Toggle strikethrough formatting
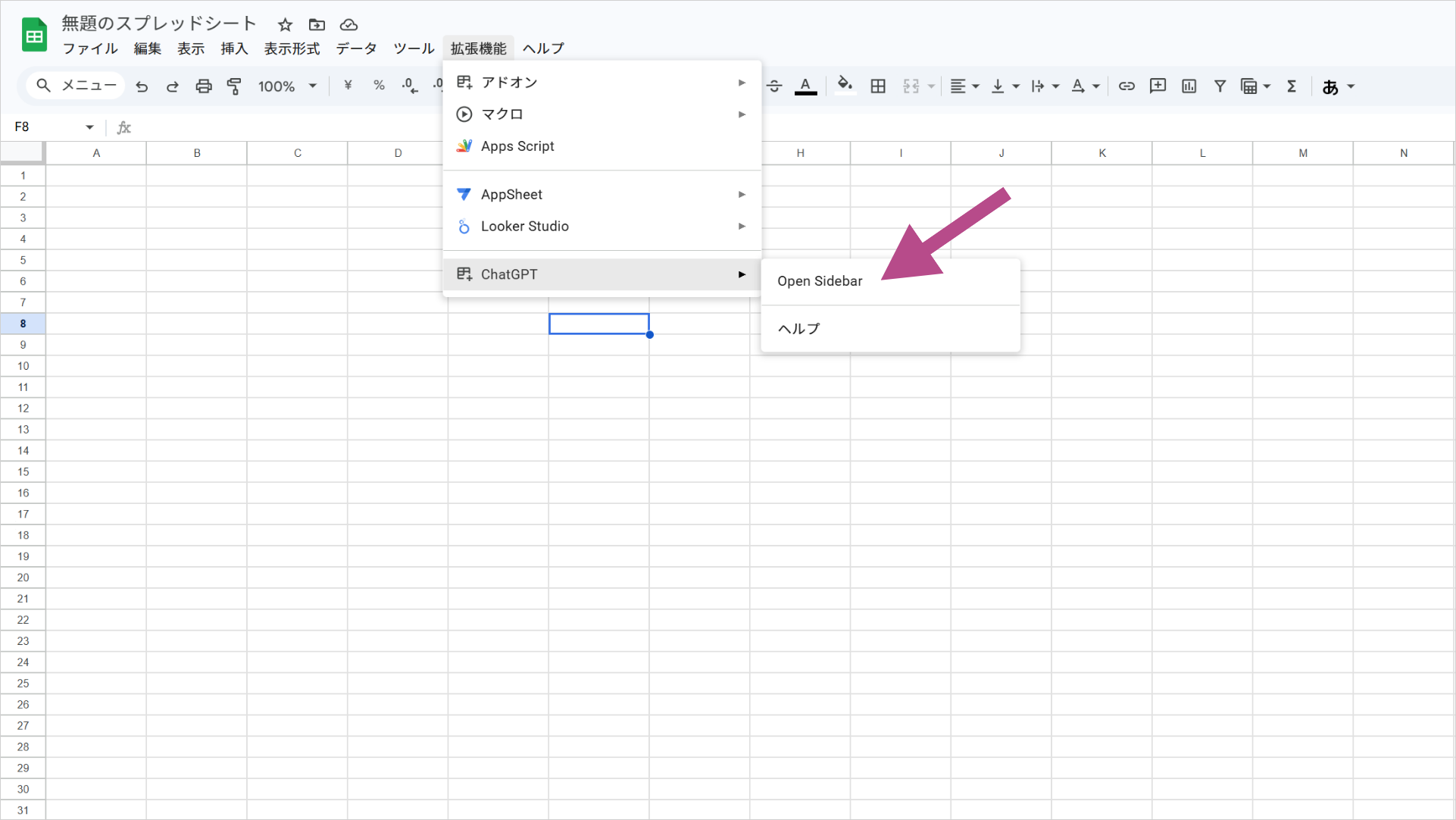1456x820 pixels. (774, 86)
